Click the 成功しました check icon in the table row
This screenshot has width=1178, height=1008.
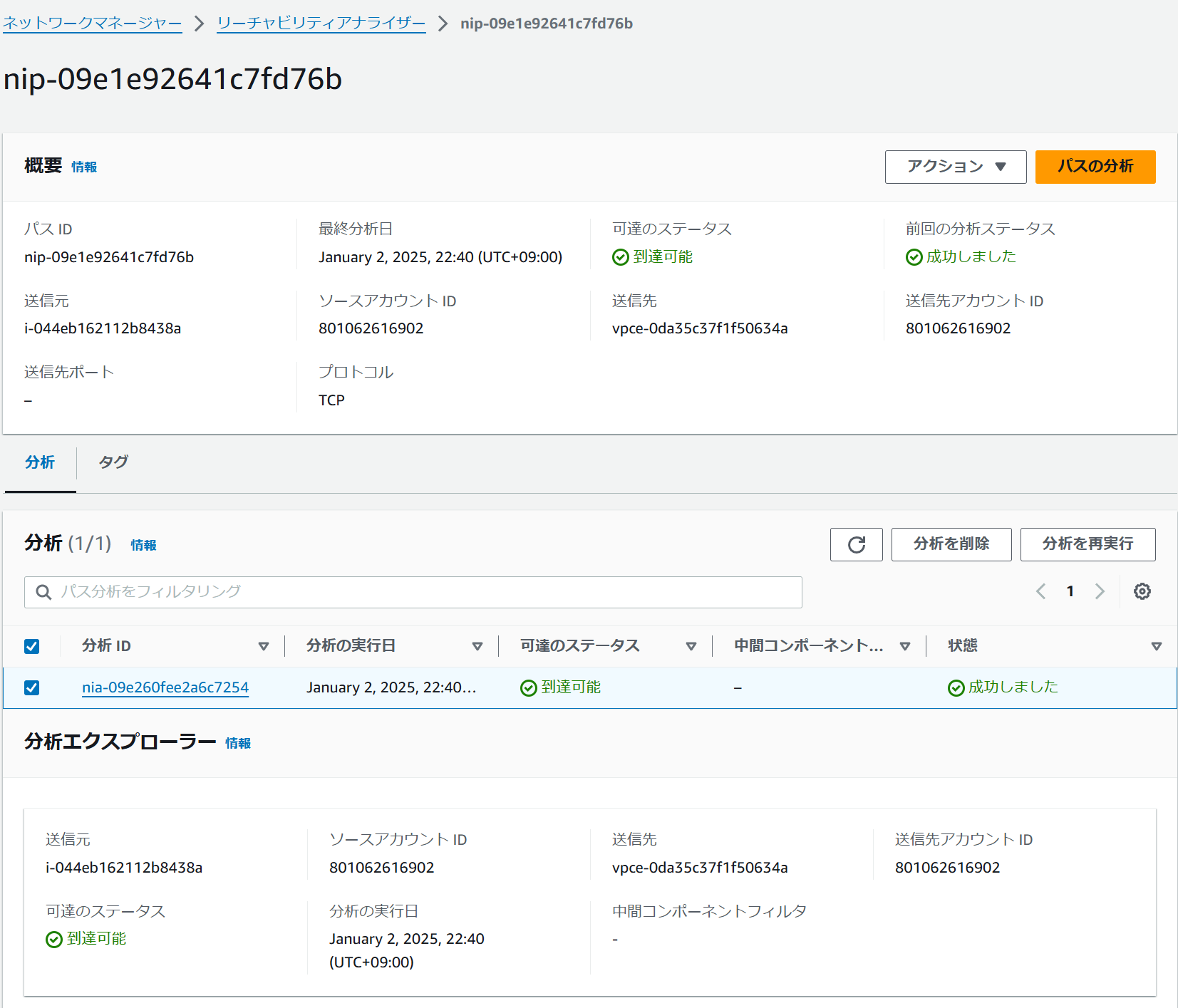coord(956,687)
